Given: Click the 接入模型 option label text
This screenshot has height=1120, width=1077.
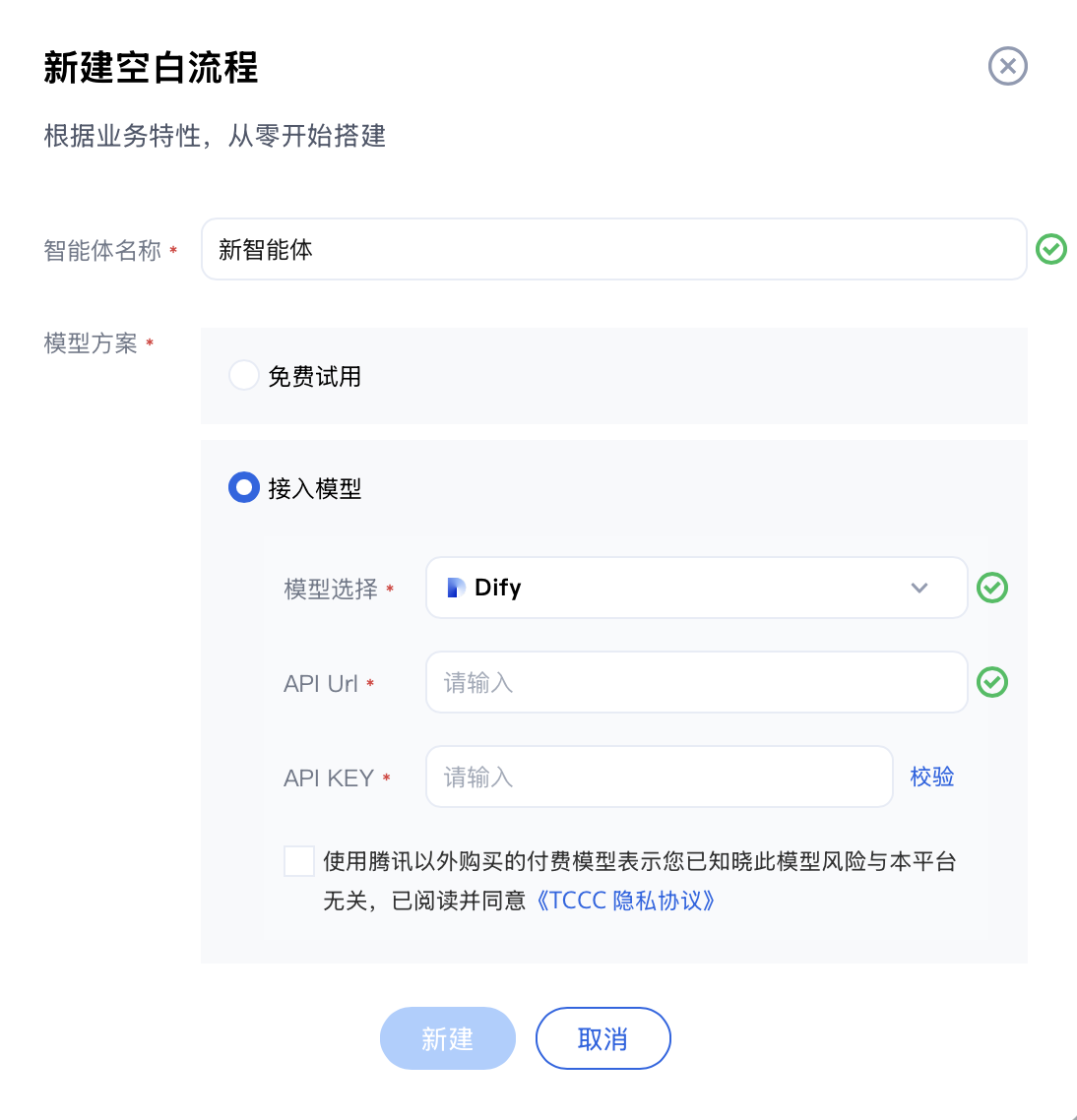Looking at the screenshot, I should tap(314, 488).
